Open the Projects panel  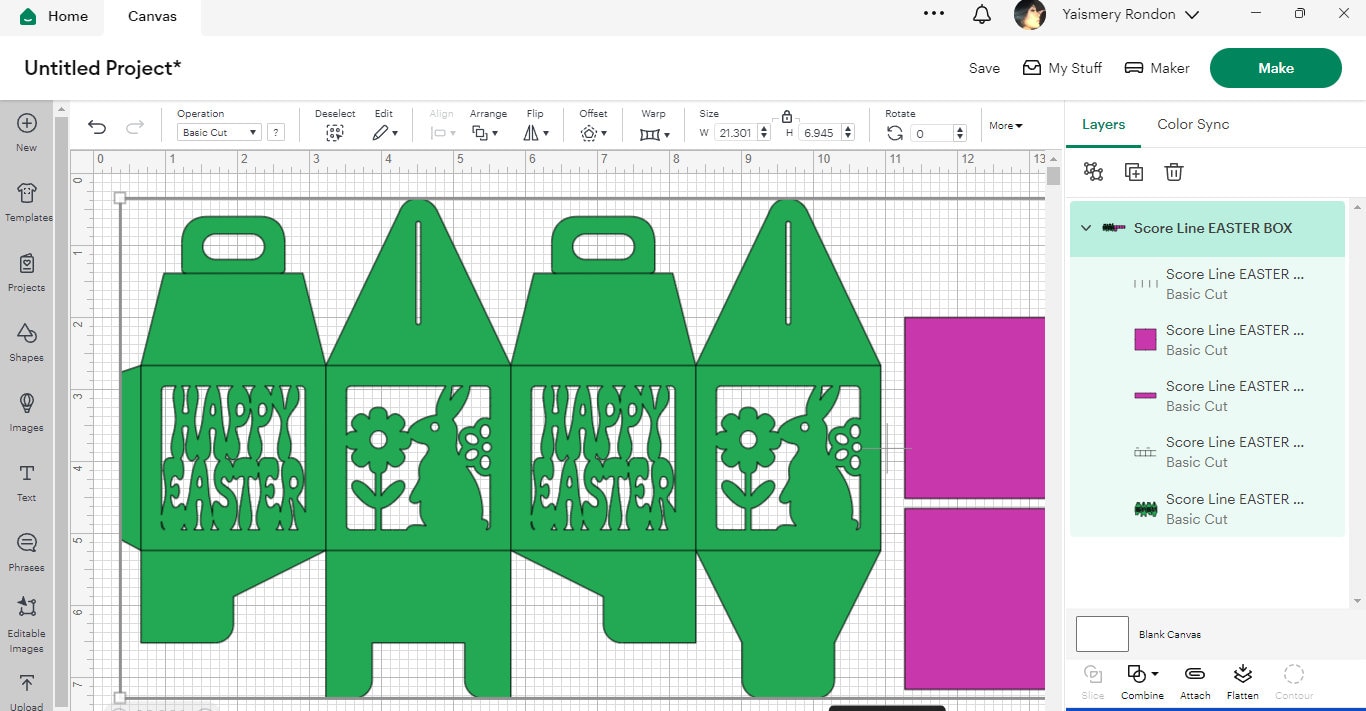tap(27, 270)
